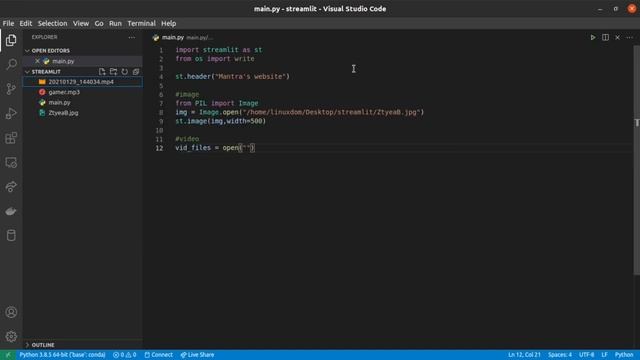Change file encoding UTF-8
The width and height of the screenshot is (640, 360).
pyautogui.click(x=587, y=355)
